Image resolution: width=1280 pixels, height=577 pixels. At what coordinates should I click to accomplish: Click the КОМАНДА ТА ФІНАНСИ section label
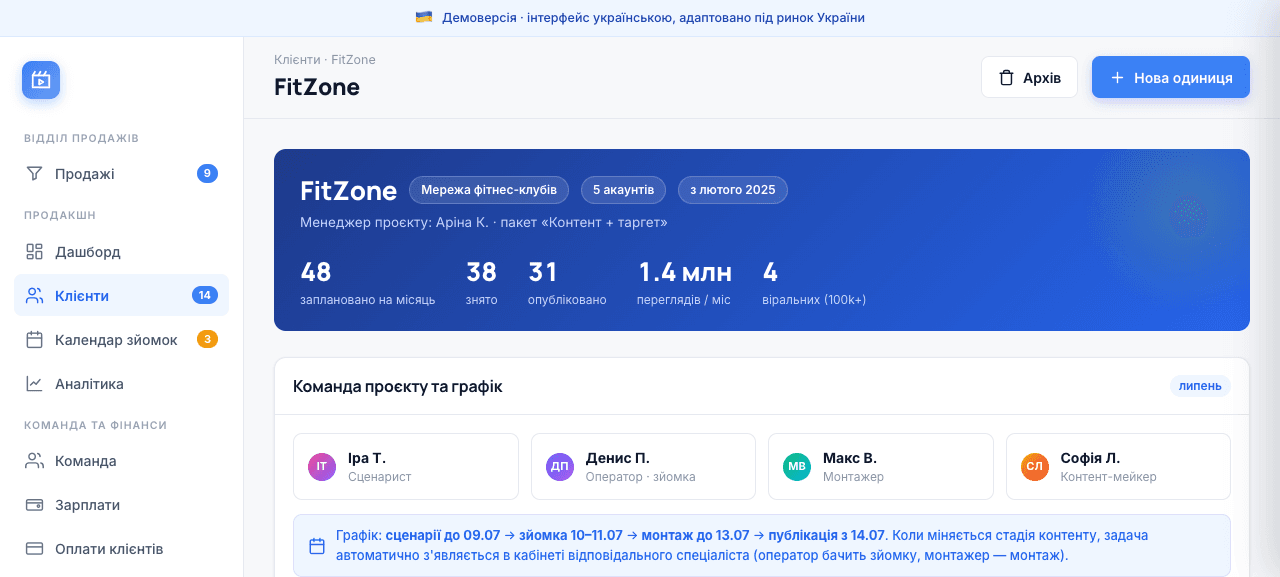point(96,425)
